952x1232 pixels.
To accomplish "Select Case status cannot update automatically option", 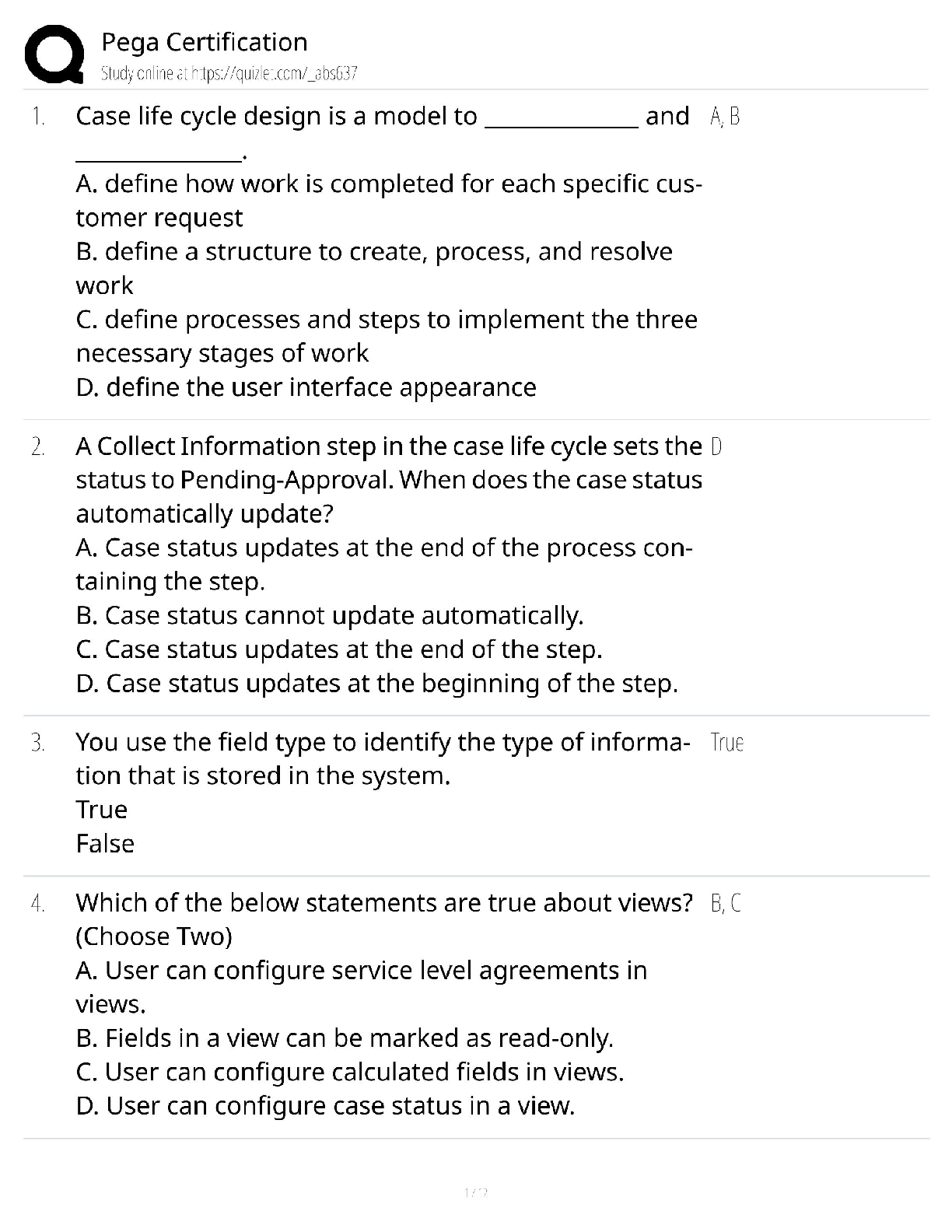I will 329,615.
